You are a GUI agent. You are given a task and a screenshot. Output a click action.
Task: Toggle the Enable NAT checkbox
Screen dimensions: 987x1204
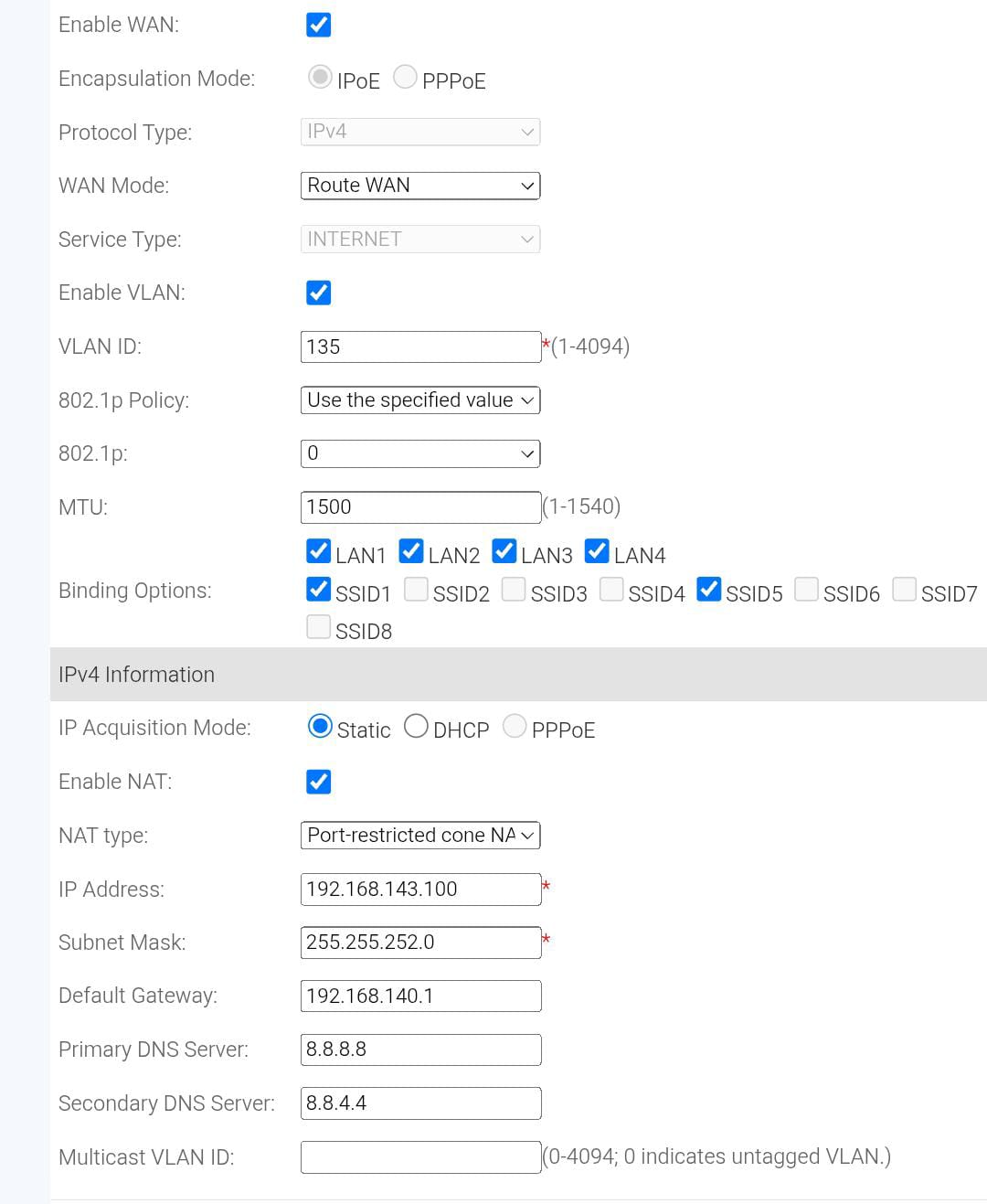coord(318,782)
